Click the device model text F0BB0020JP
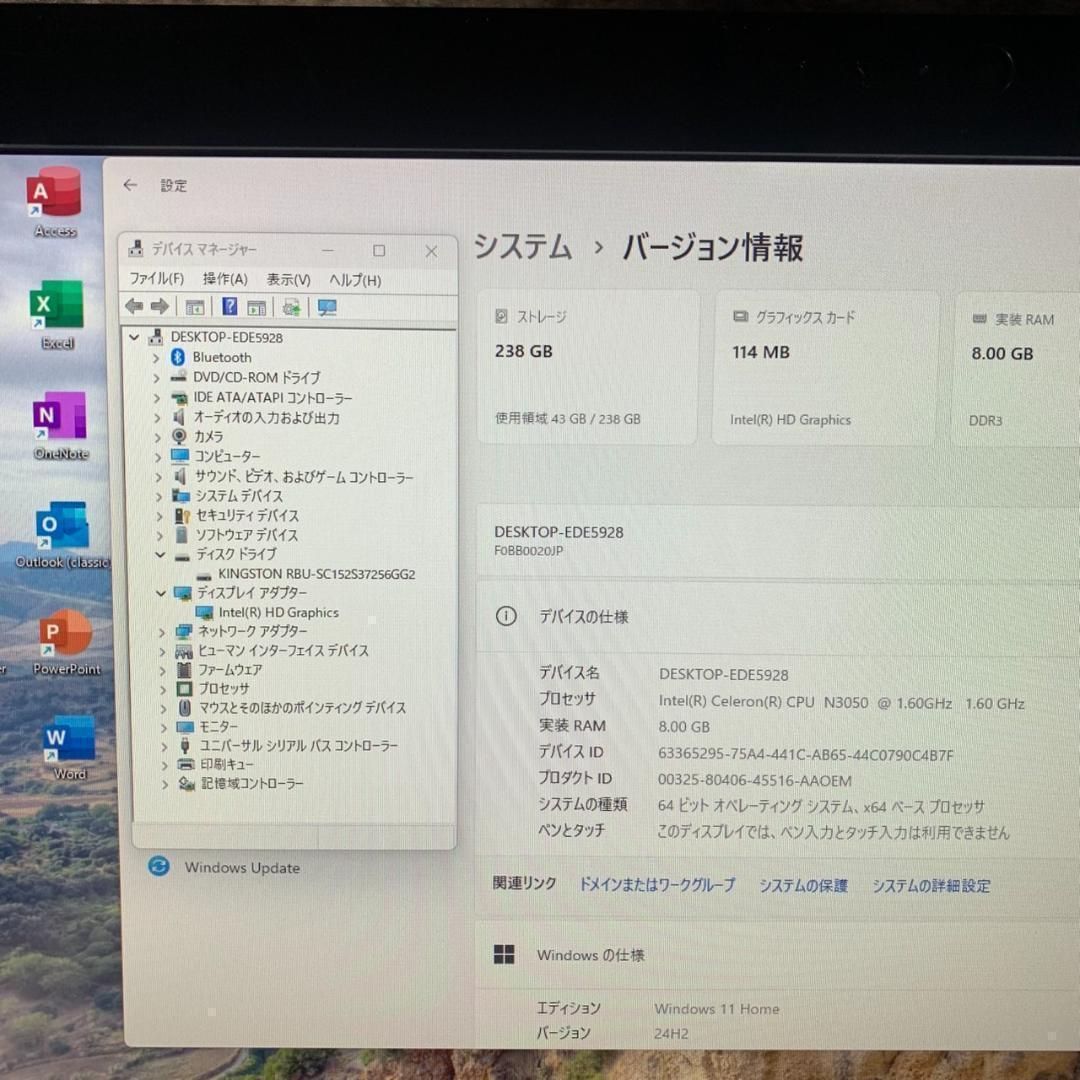Screen dimensions: 1080x1080 pos(528,551)
